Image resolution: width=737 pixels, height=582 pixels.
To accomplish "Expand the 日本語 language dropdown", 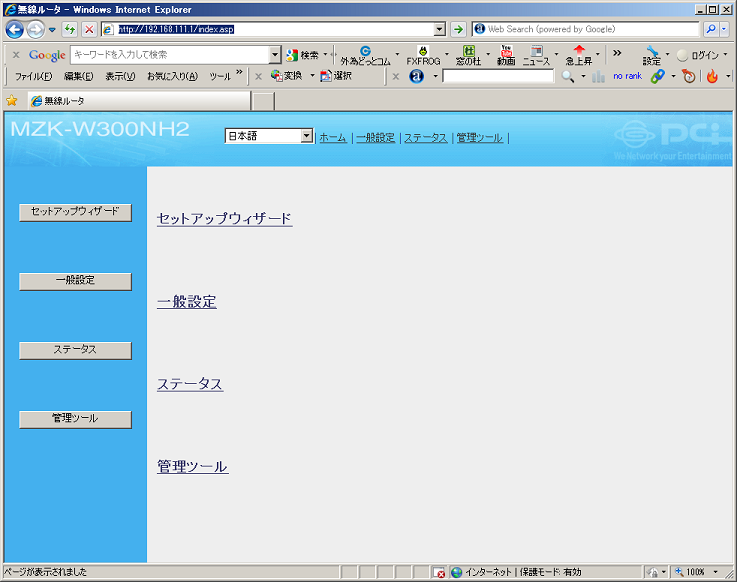I will pyautogui.click(x=306, y=136).
